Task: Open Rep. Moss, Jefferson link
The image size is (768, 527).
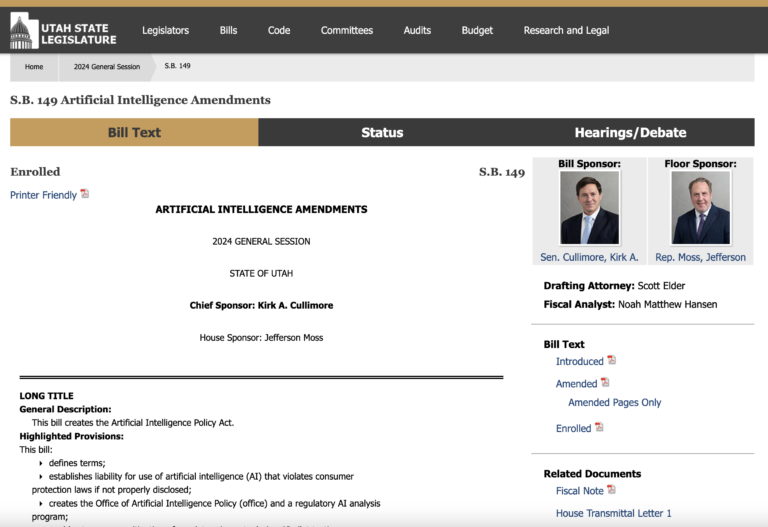Action: pyautogui.click(x=700, y=257)
